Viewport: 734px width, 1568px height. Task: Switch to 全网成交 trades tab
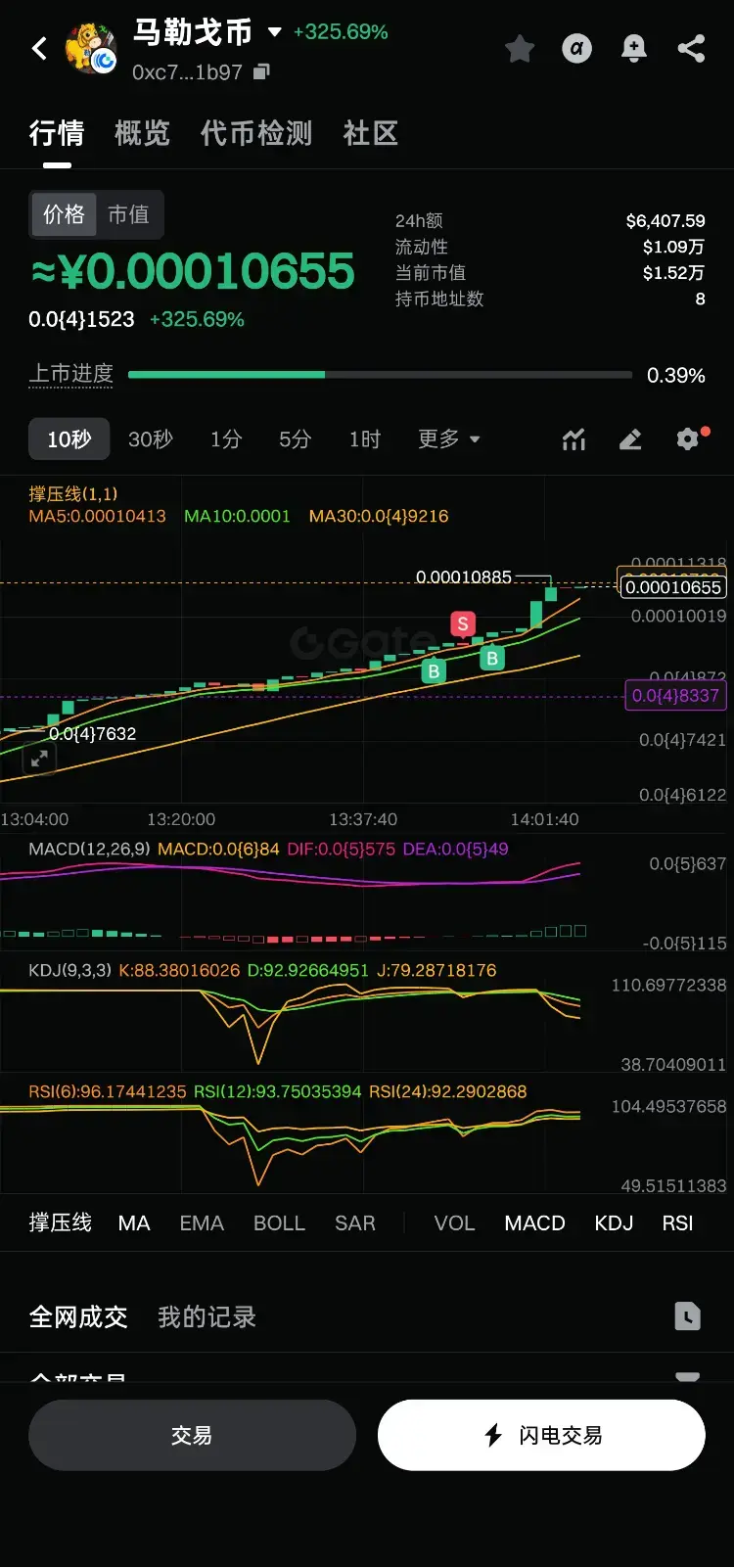point(78,1316)
